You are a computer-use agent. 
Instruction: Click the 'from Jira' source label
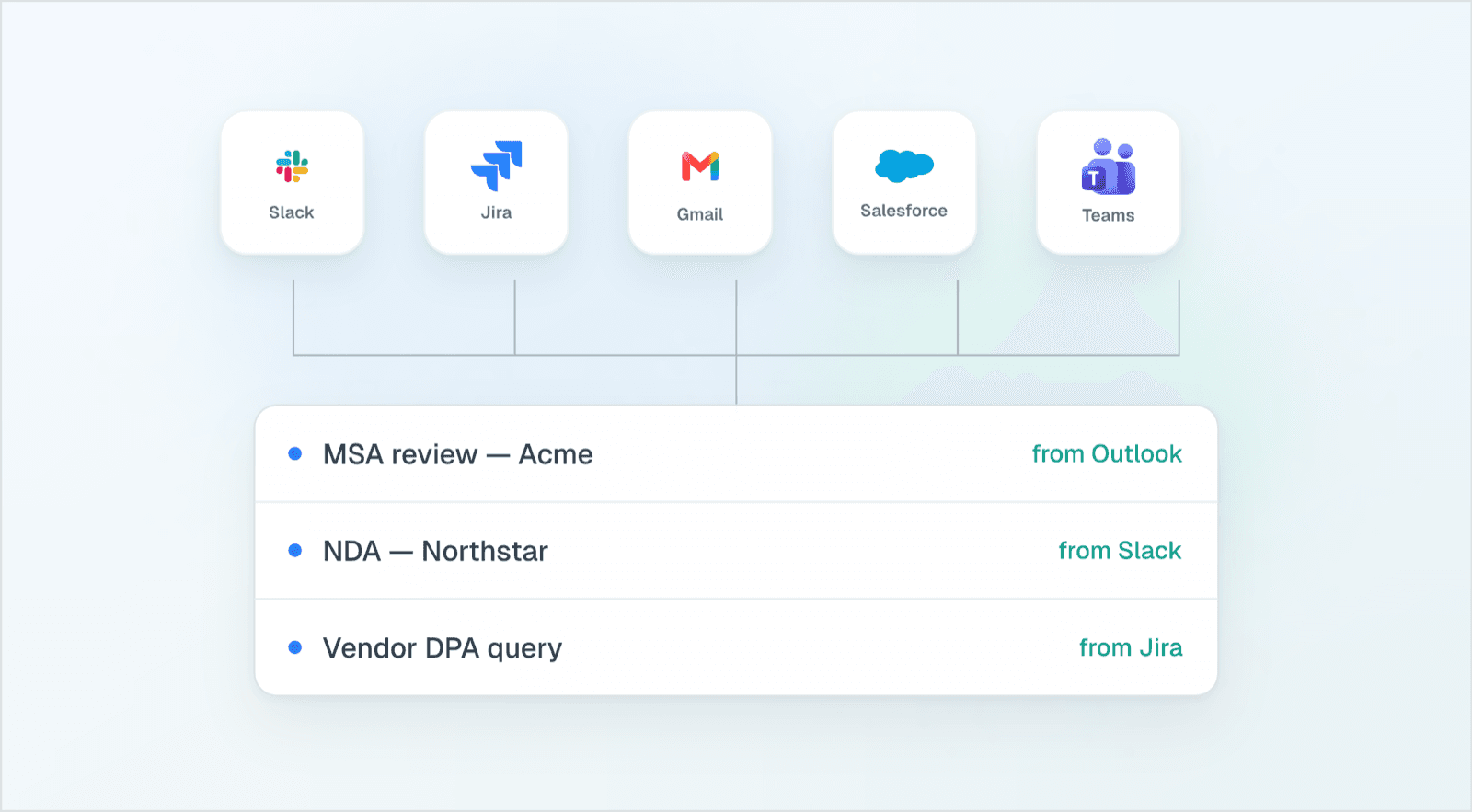1131,647
